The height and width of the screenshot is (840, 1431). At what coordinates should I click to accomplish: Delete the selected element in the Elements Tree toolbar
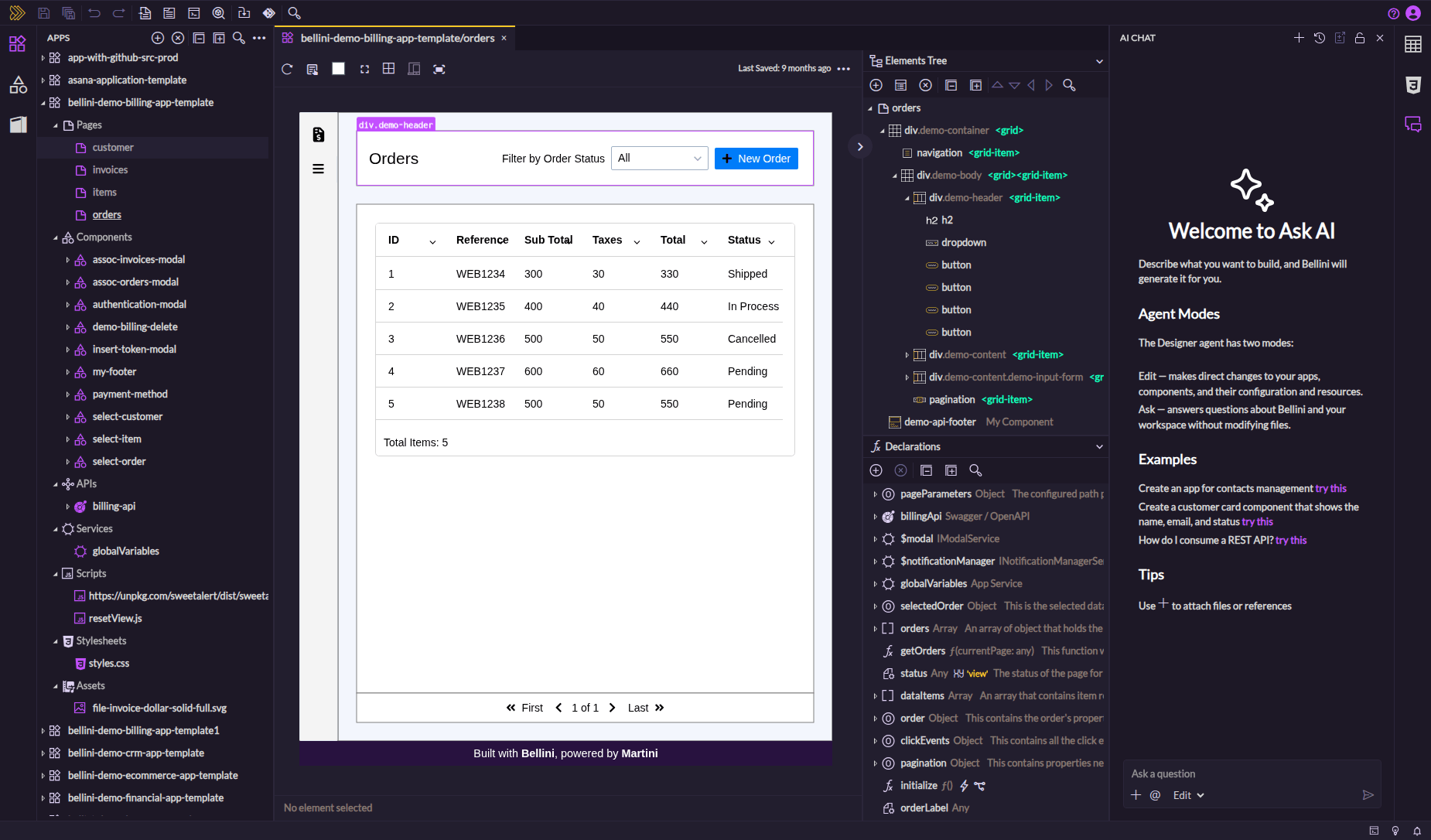[x=925, y=85]
